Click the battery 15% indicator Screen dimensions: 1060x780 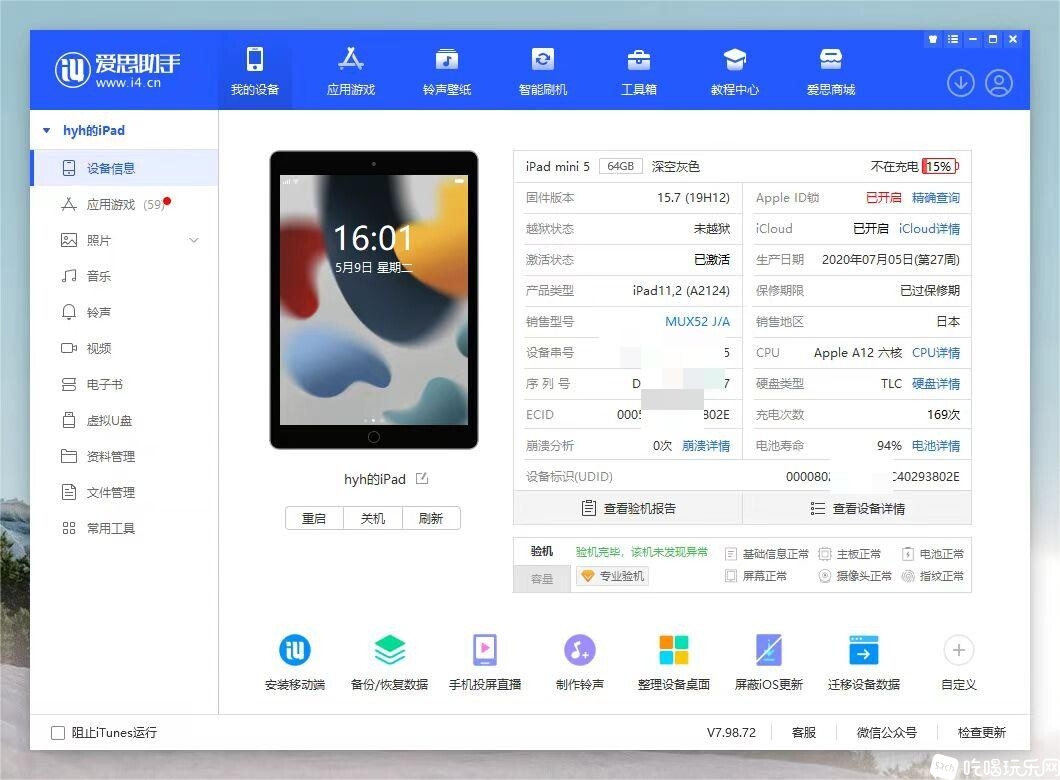point(940,166)
